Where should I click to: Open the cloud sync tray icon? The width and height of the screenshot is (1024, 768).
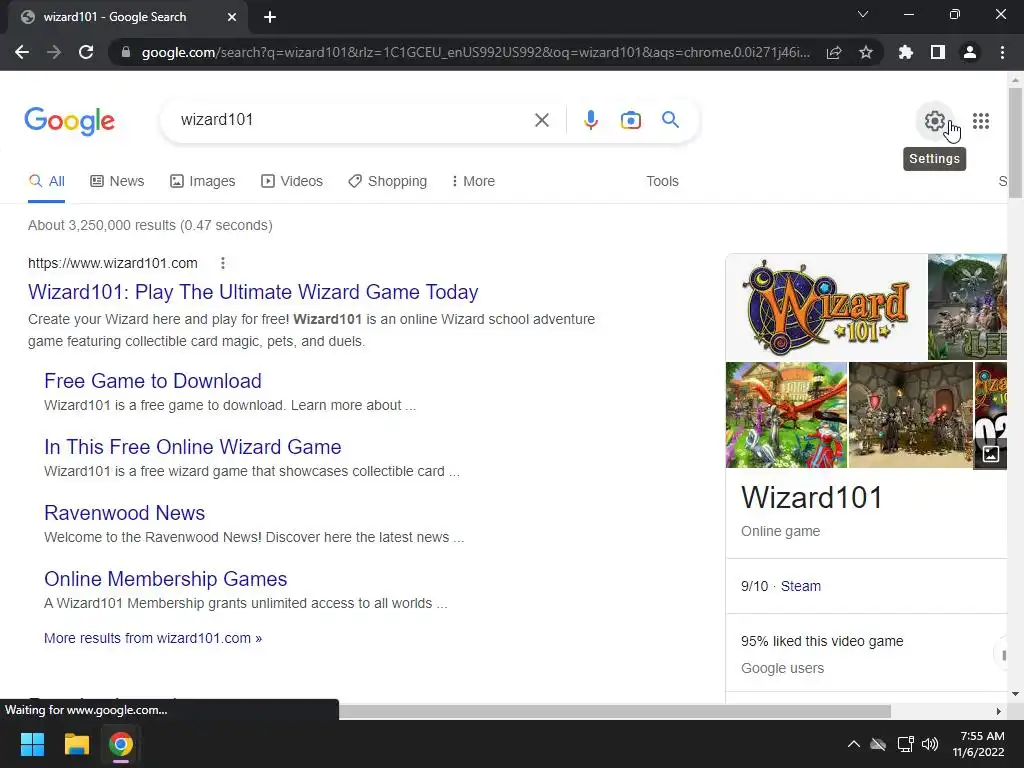(878, 744)
